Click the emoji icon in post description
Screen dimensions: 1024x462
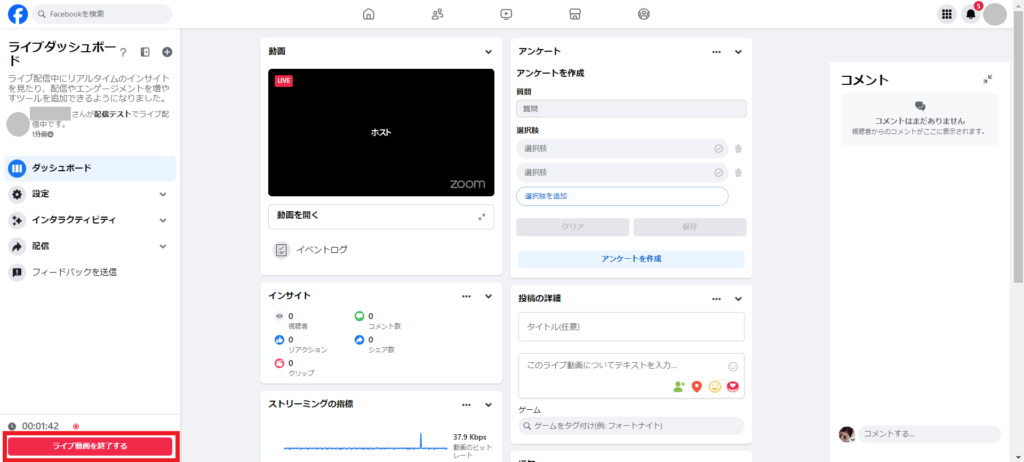[x=733, y=366]
